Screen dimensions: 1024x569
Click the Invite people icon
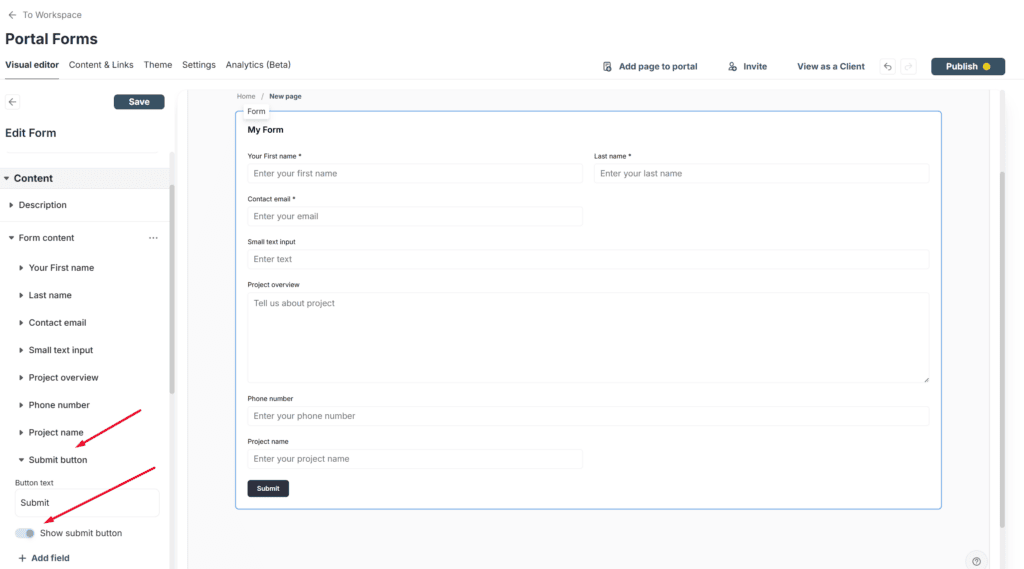[732, 67]
